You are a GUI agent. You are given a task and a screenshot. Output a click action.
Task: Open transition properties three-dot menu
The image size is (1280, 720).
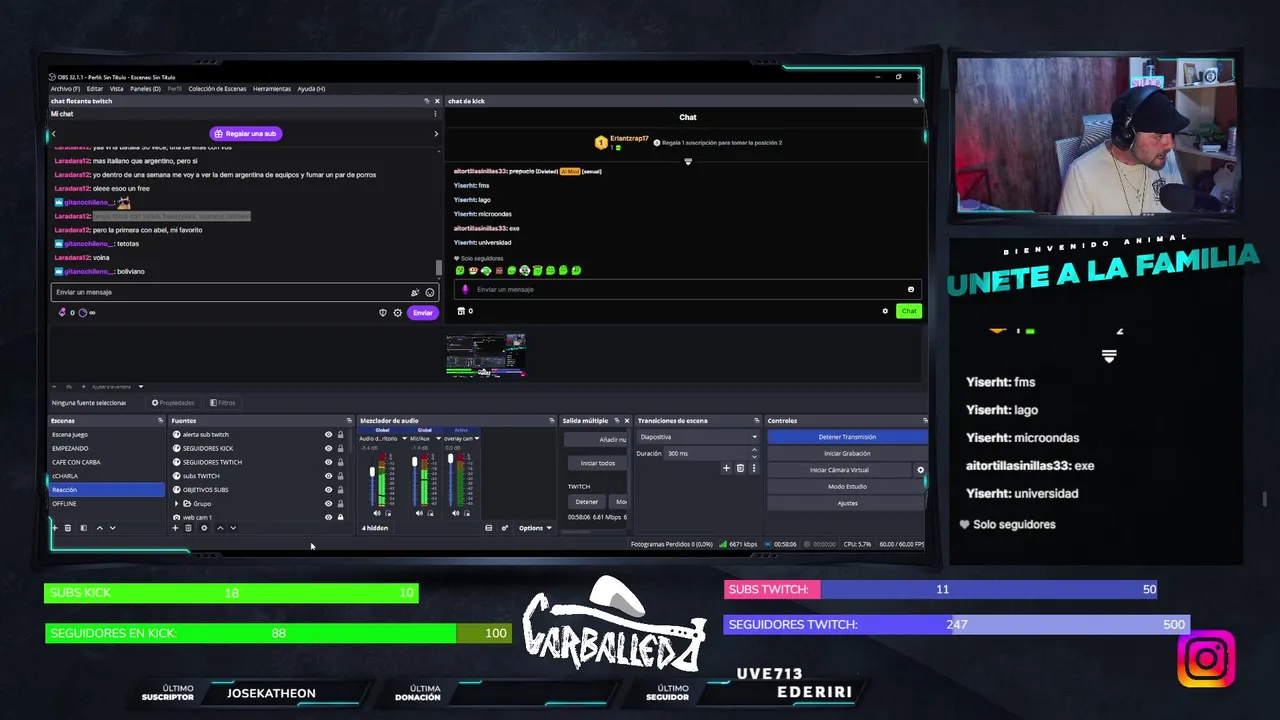(754, 468)
